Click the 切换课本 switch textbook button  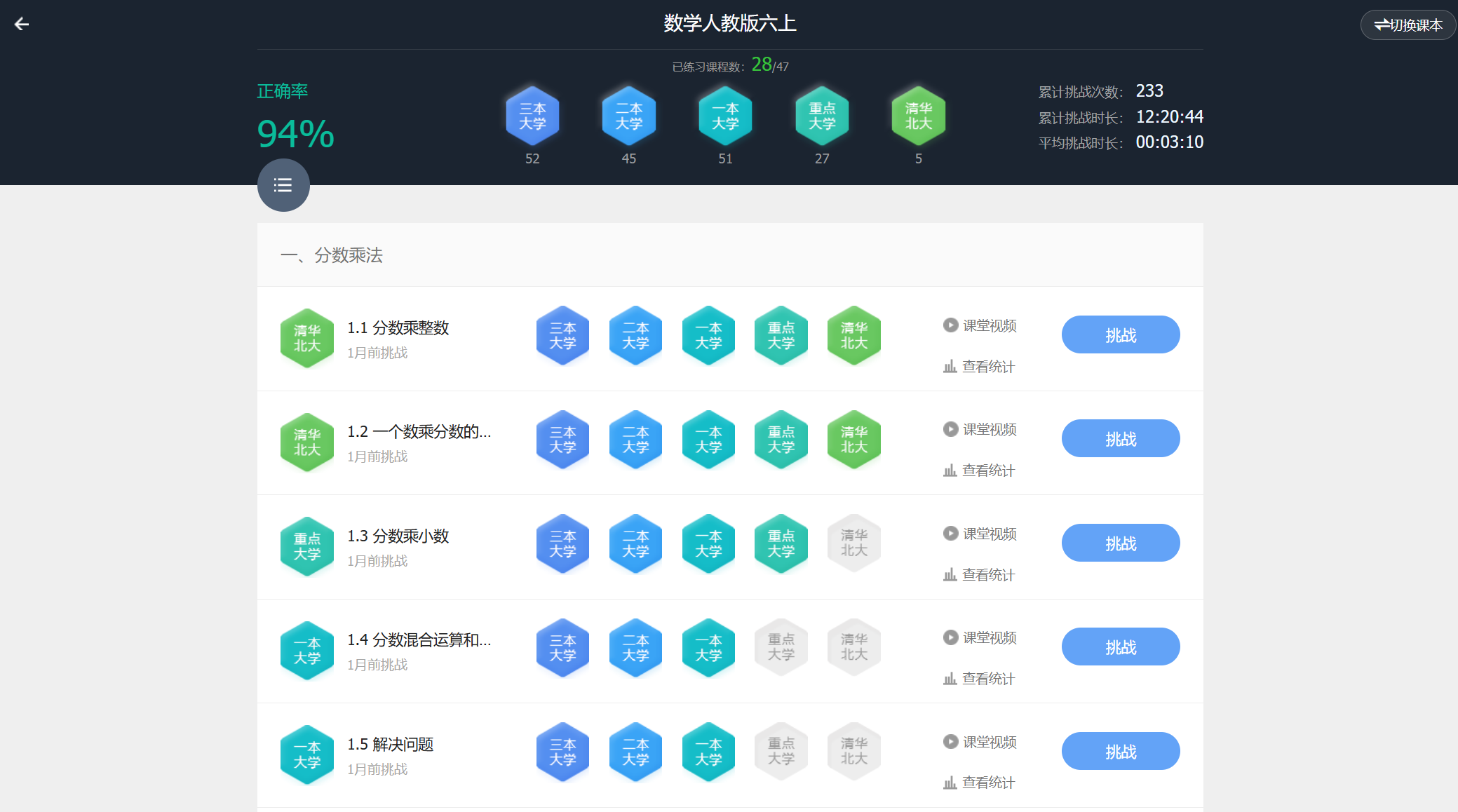point(1408,25)
